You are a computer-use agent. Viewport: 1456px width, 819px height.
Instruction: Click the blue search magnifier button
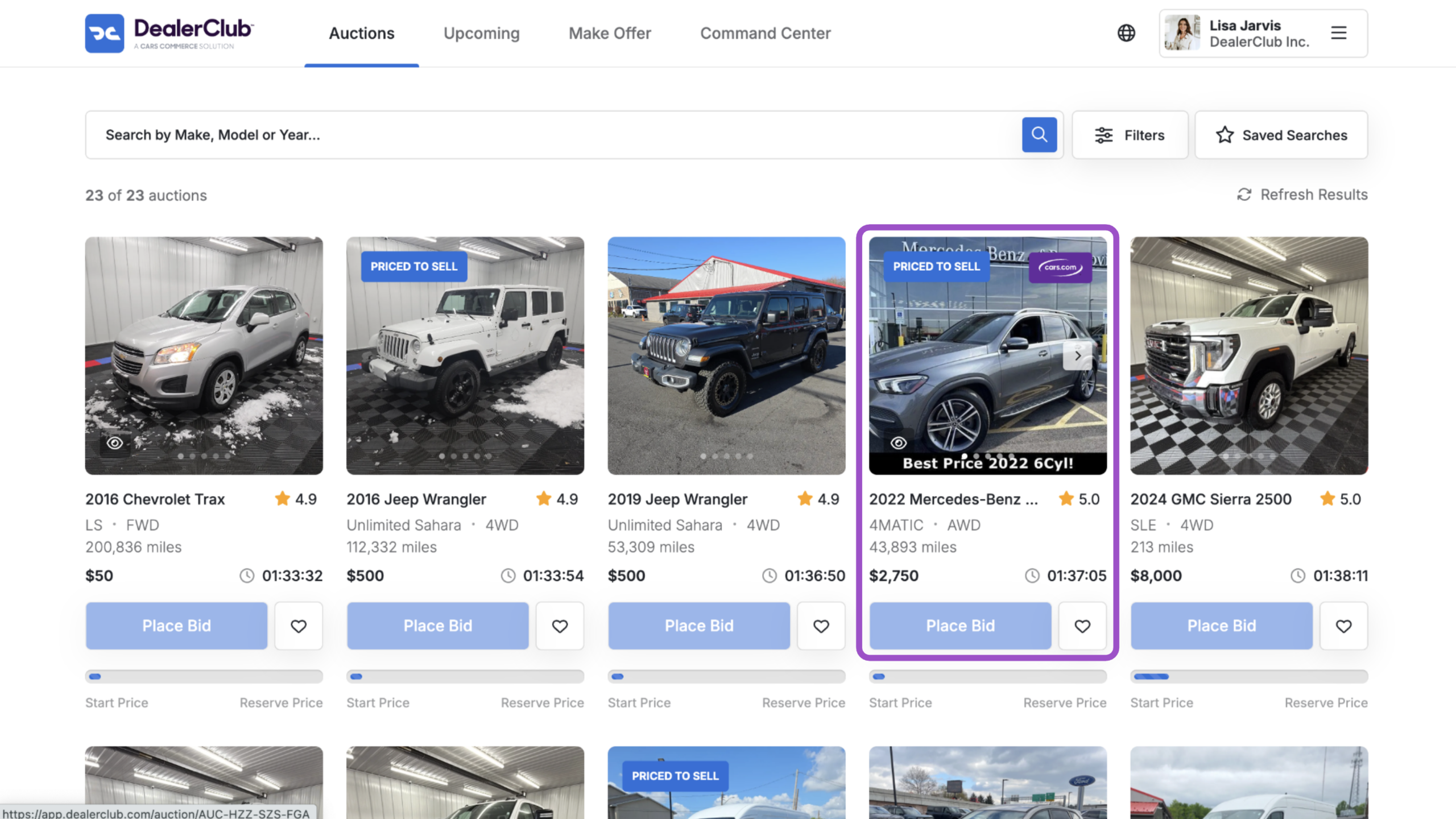pos(1039,135)
